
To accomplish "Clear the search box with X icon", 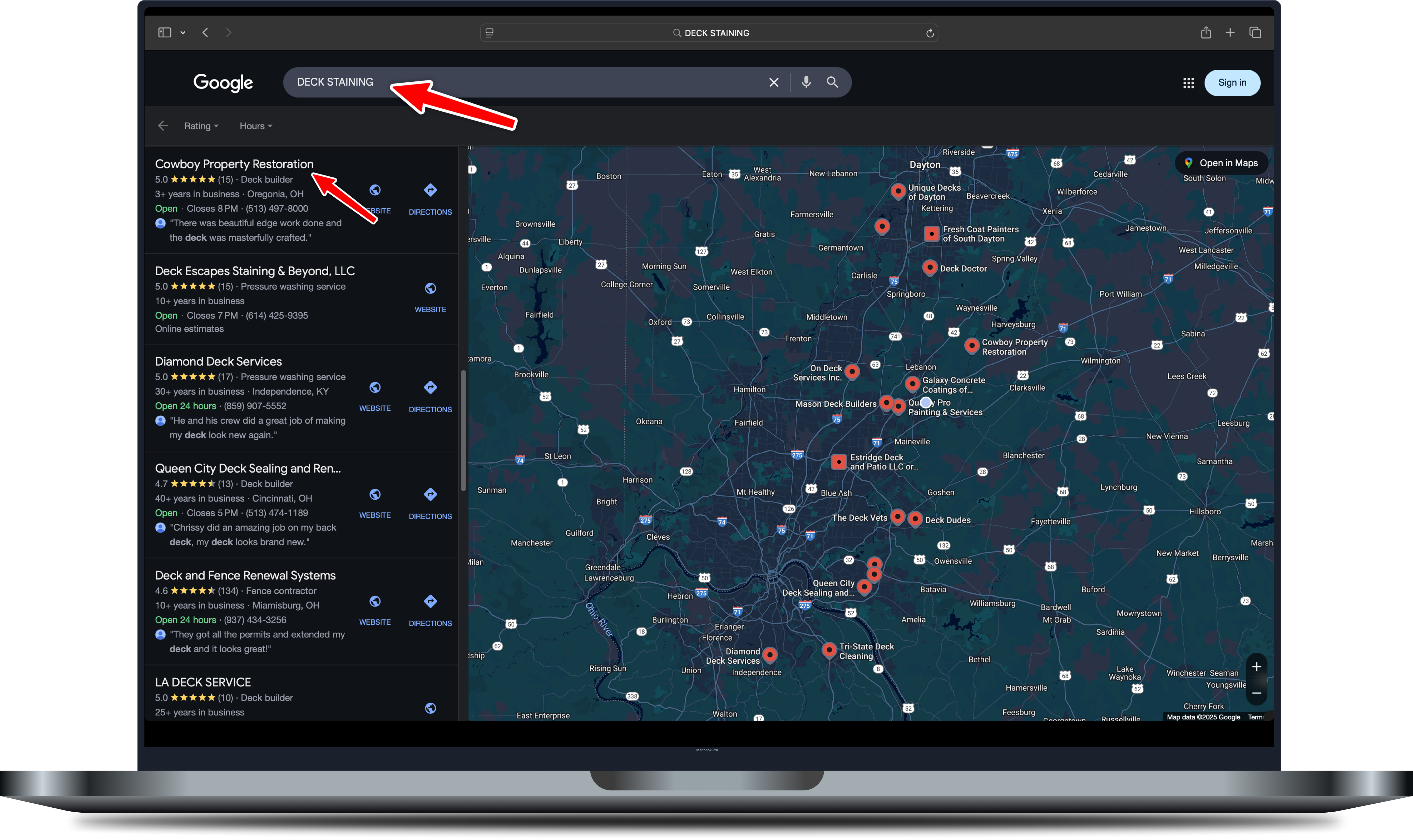I will [773, 83].
